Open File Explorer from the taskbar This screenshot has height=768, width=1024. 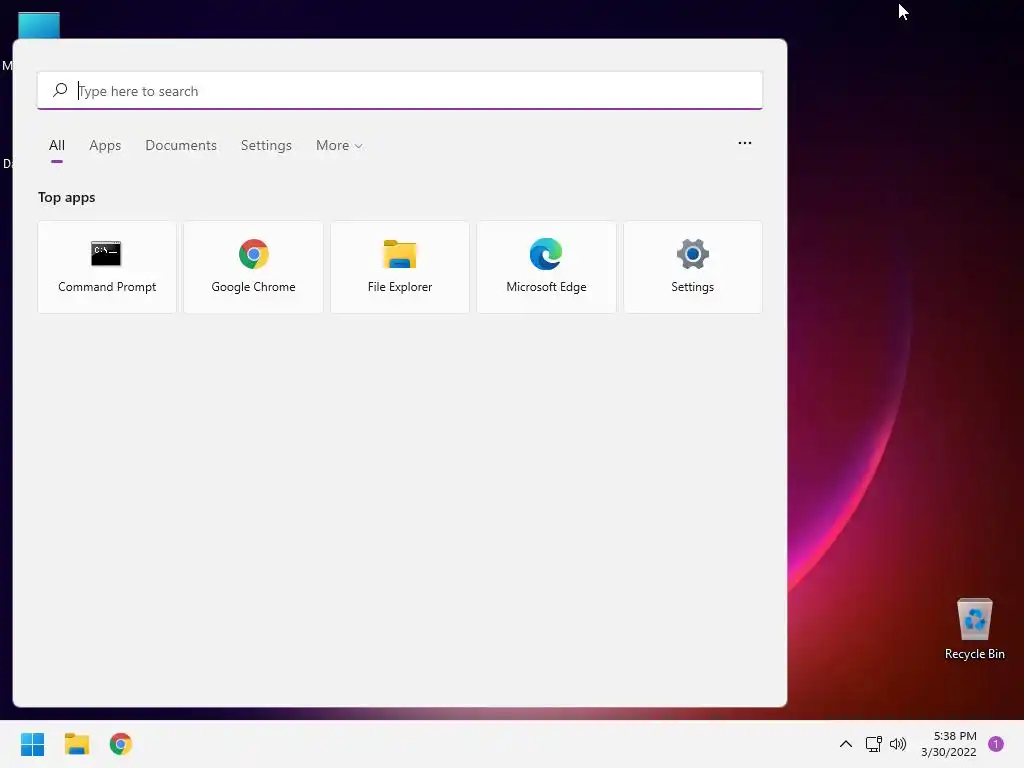click(77, 744)
